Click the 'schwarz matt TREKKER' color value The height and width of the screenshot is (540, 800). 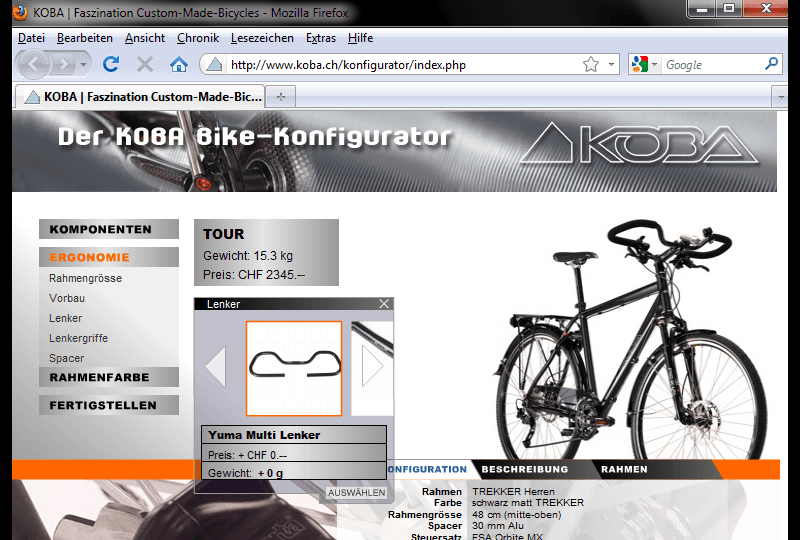[528, 503]
